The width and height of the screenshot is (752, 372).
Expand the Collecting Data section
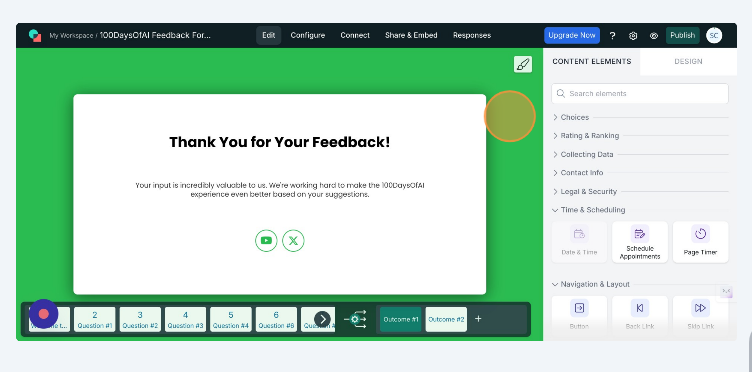pos(583,154)
